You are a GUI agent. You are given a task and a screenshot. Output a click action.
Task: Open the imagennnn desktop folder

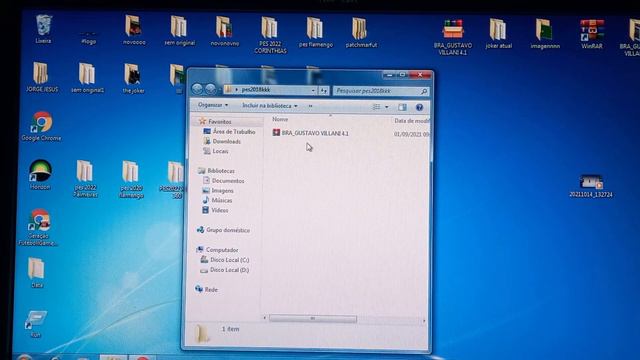tap(545, 33)
